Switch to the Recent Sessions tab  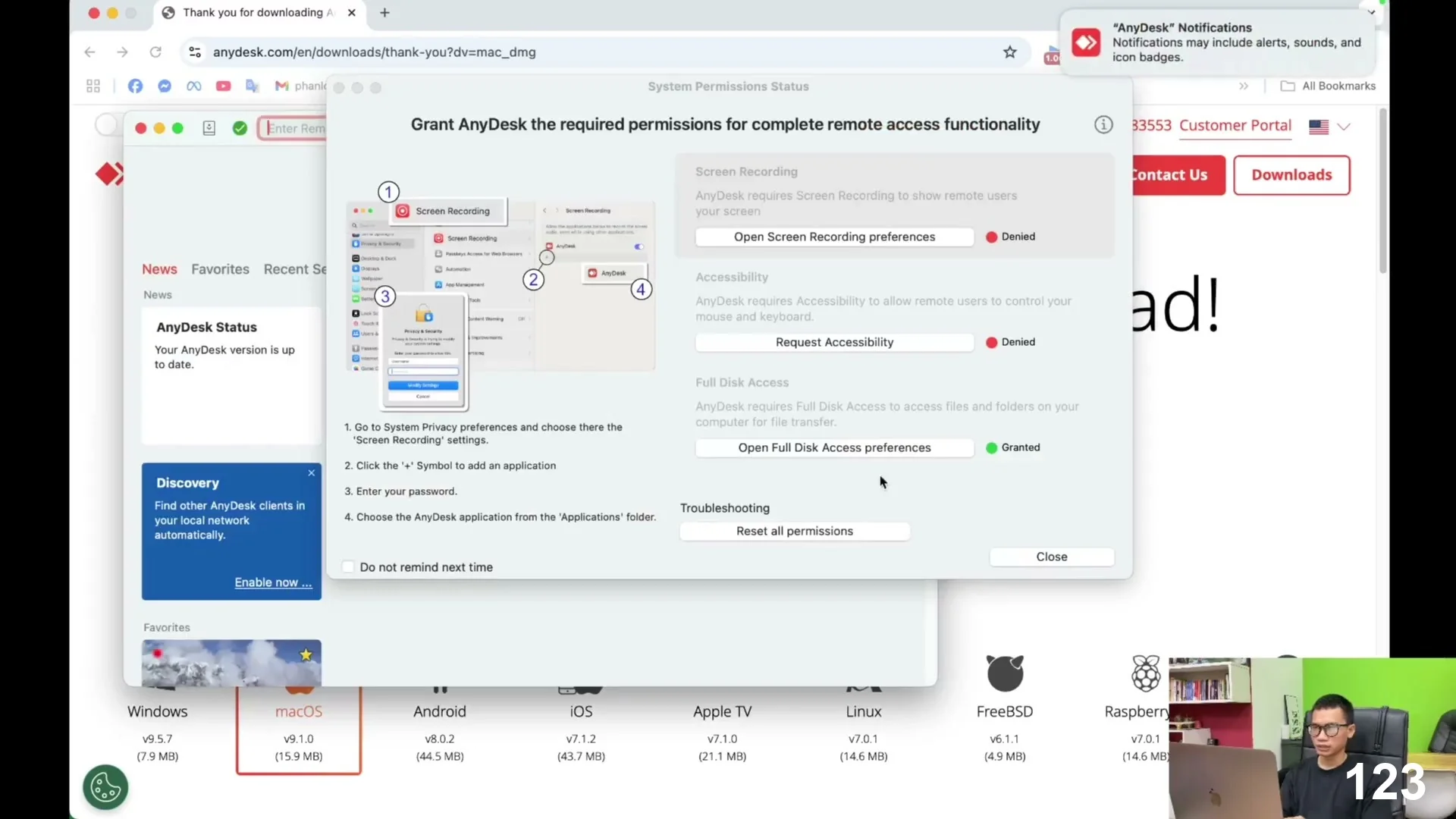pyautogui.click(x=295, y=269)
